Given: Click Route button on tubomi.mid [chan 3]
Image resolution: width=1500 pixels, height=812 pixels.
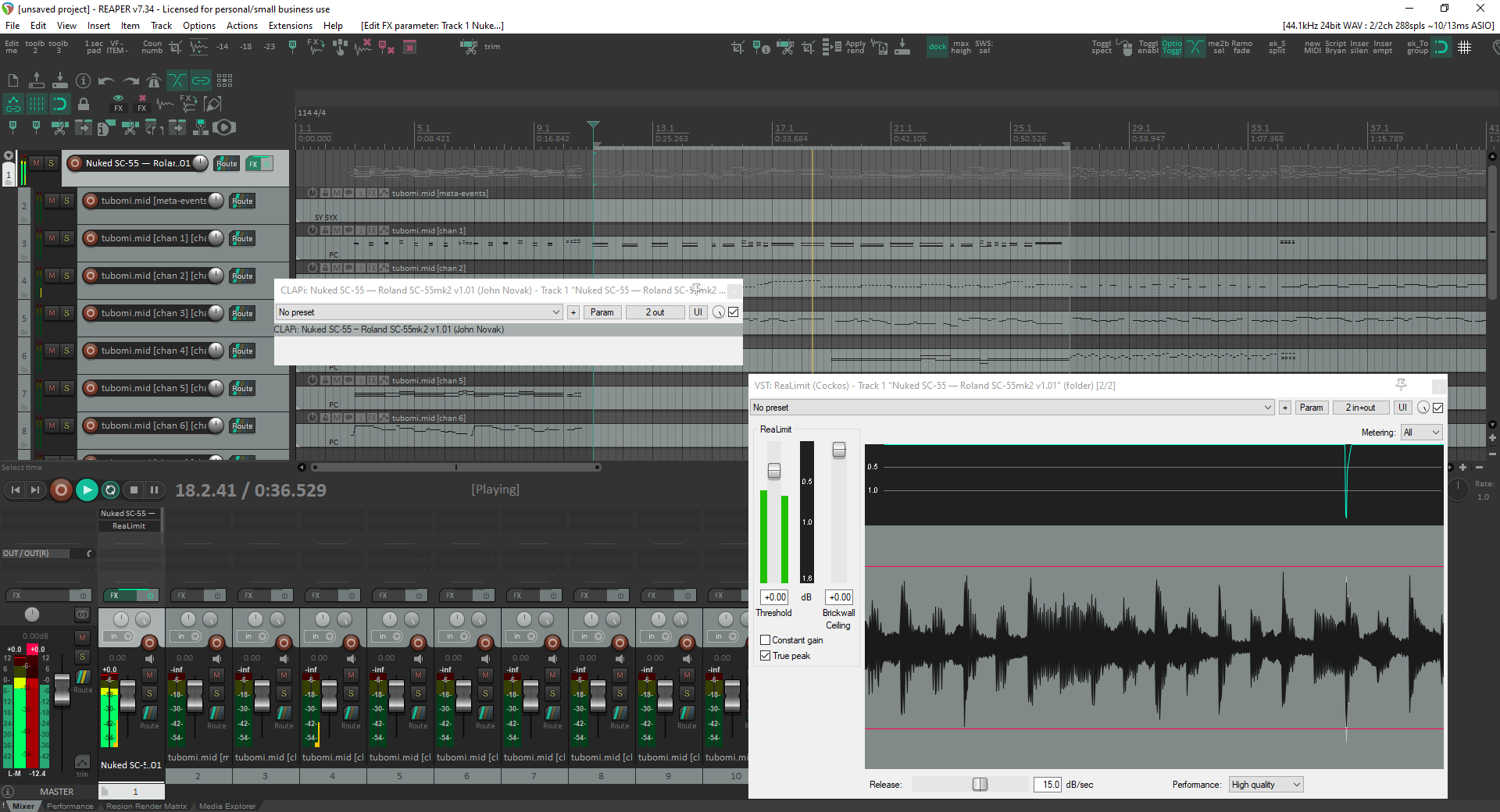Looking at the screenshot, I should pos(242,313).
